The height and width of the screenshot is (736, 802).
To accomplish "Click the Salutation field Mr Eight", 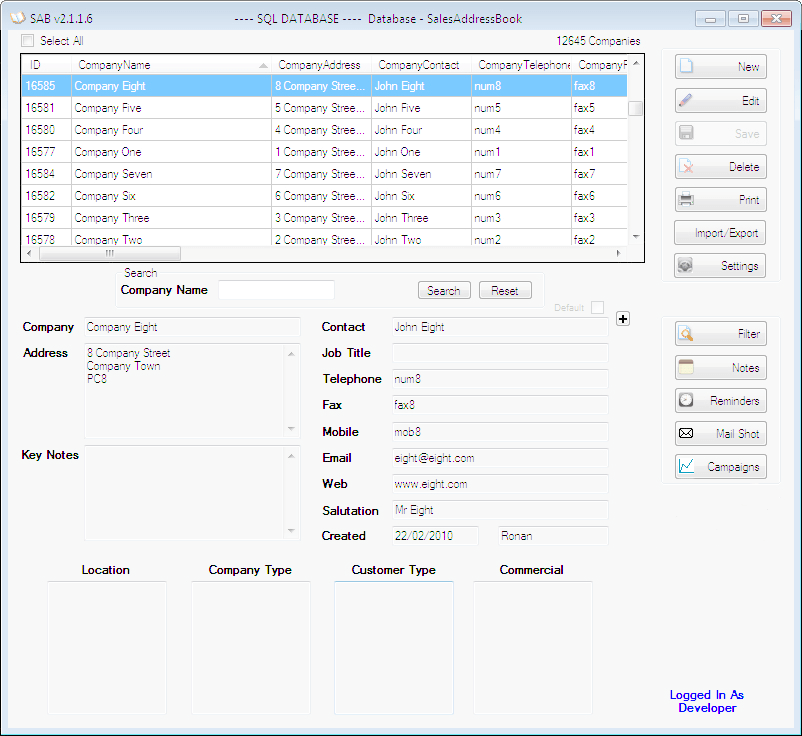I will [500, 510].
